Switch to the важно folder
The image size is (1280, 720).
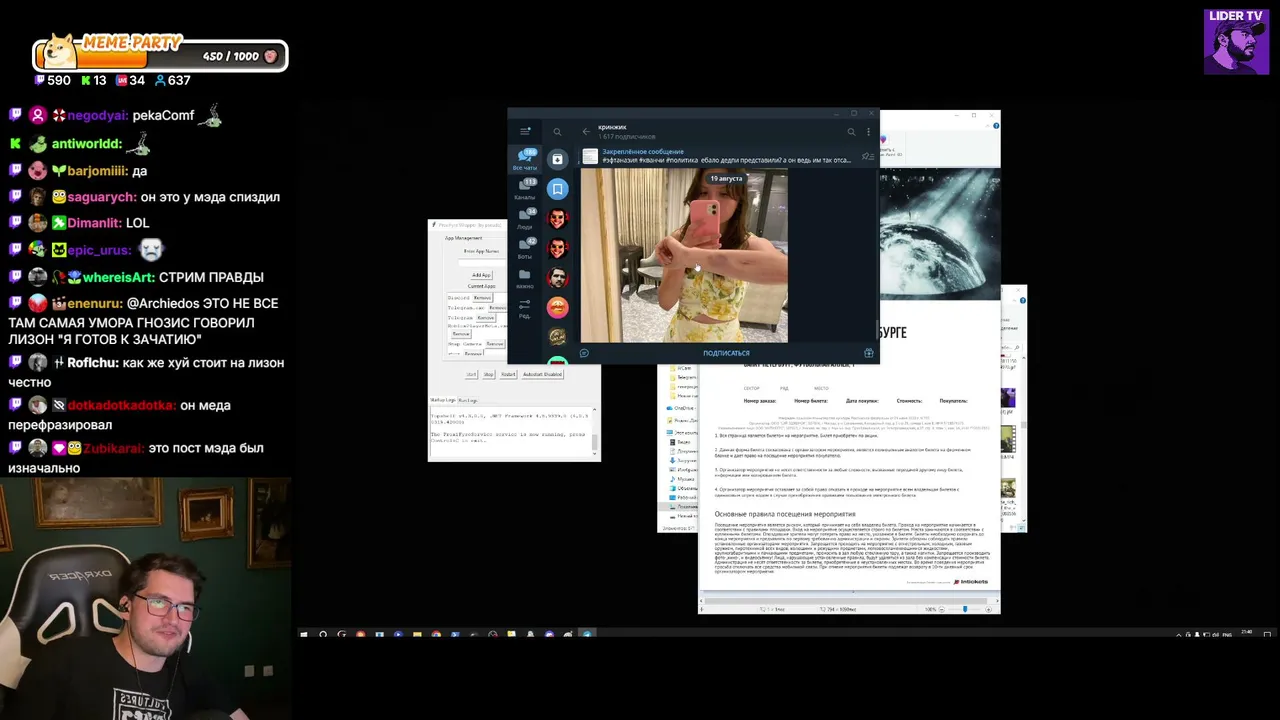(x=525, y=278)
